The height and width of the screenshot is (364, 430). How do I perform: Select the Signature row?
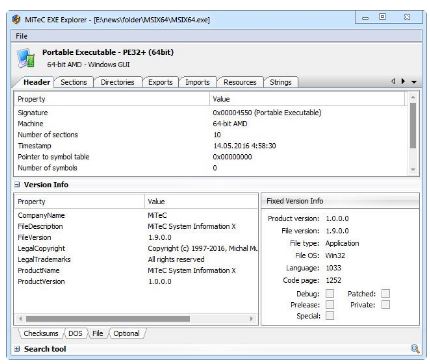pos(211,113)
